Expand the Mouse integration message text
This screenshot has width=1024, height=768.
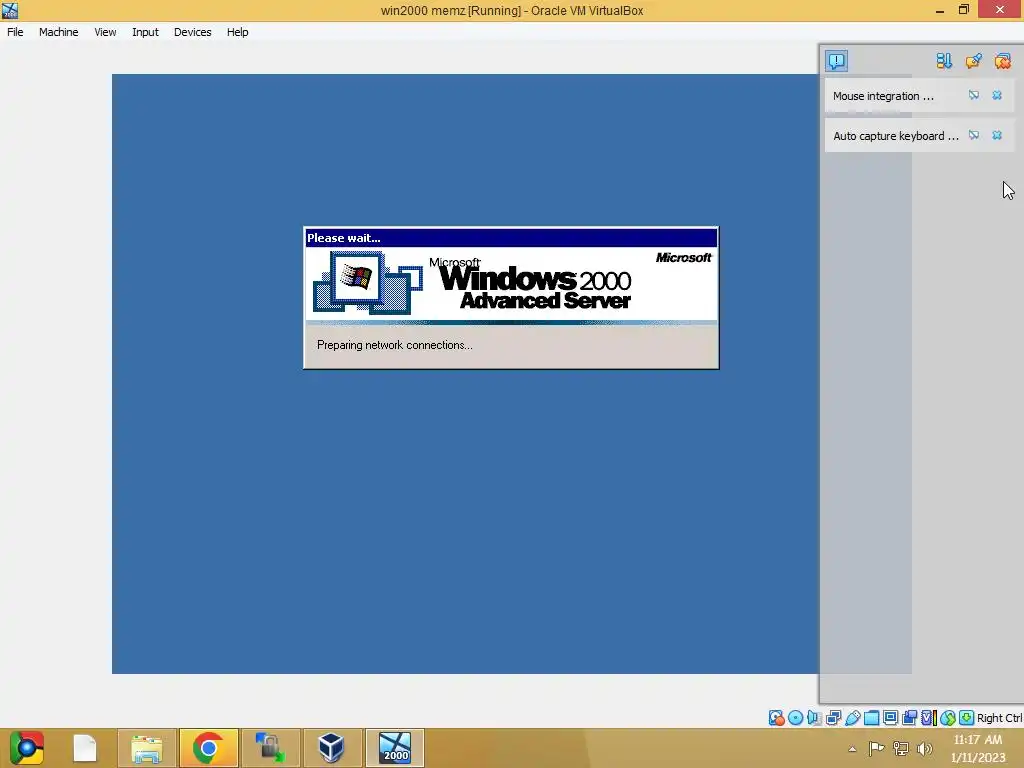tap(883, 96)
